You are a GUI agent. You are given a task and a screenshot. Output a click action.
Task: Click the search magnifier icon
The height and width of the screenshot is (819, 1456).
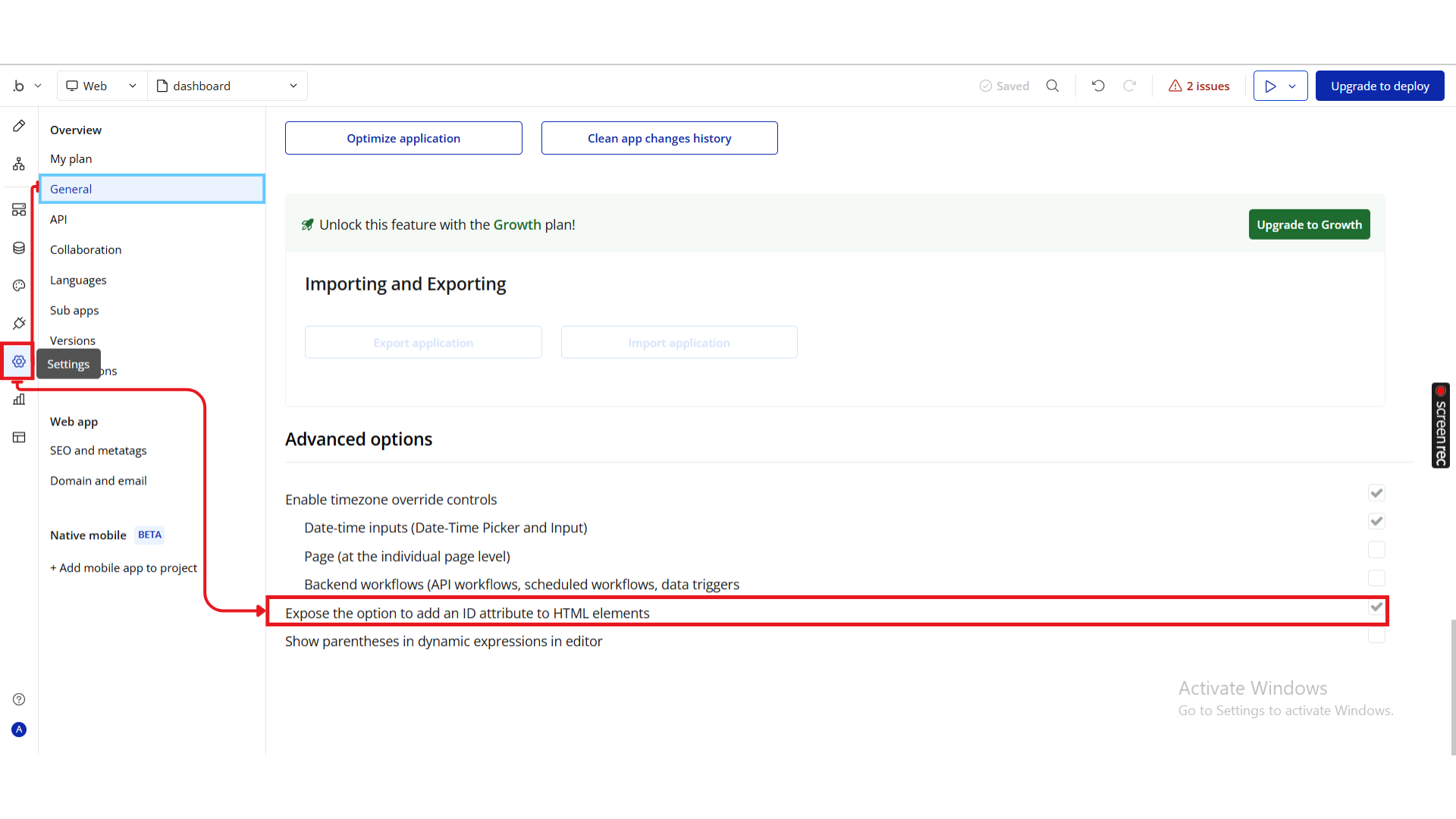click(1053, 86)
